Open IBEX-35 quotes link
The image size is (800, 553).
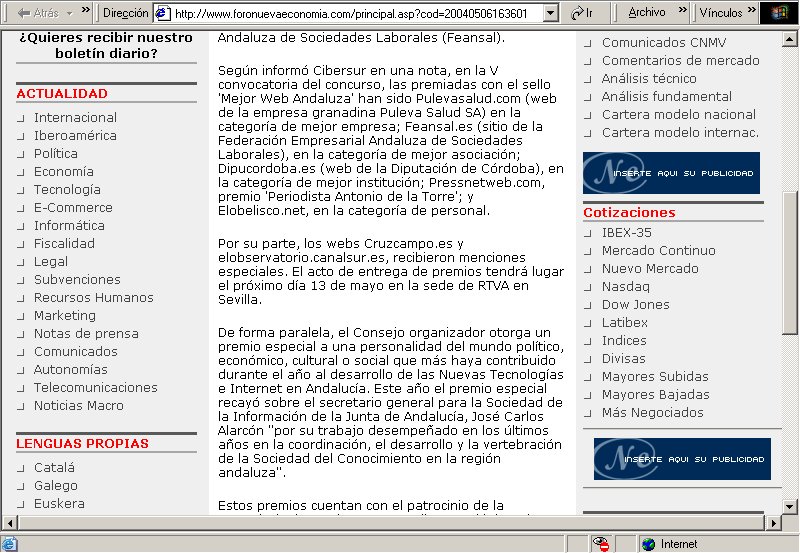(x=627, y=232)
